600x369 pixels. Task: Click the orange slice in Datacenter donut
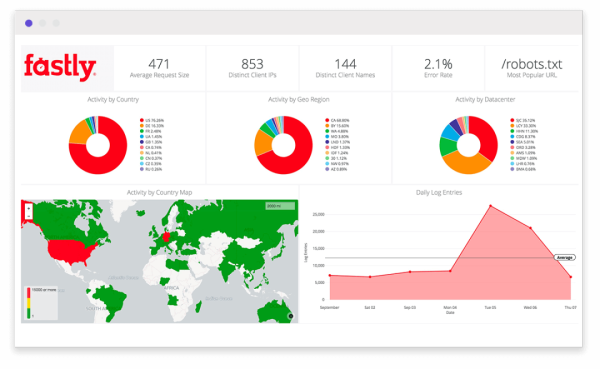point(466,165)
